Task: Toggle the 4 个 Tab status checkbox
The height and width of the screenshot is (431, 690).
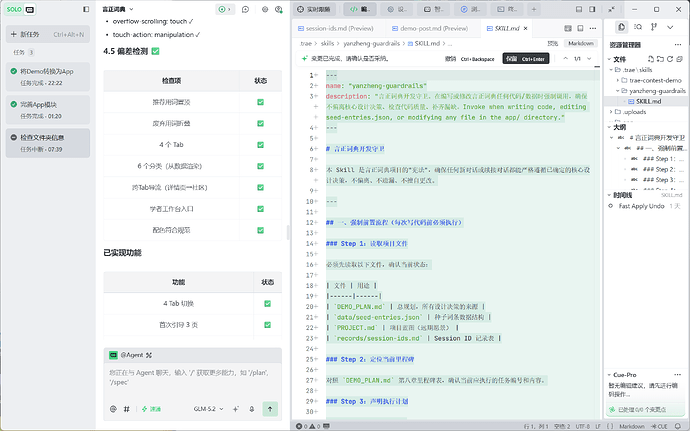Action: (x=261, y=145)
